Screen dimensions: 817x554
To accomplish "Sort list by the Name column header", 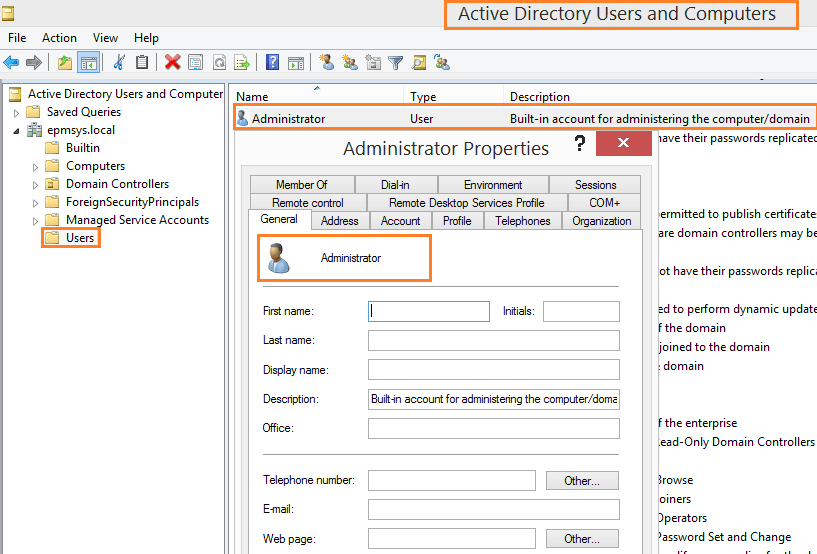I will [x=317, y=96].
